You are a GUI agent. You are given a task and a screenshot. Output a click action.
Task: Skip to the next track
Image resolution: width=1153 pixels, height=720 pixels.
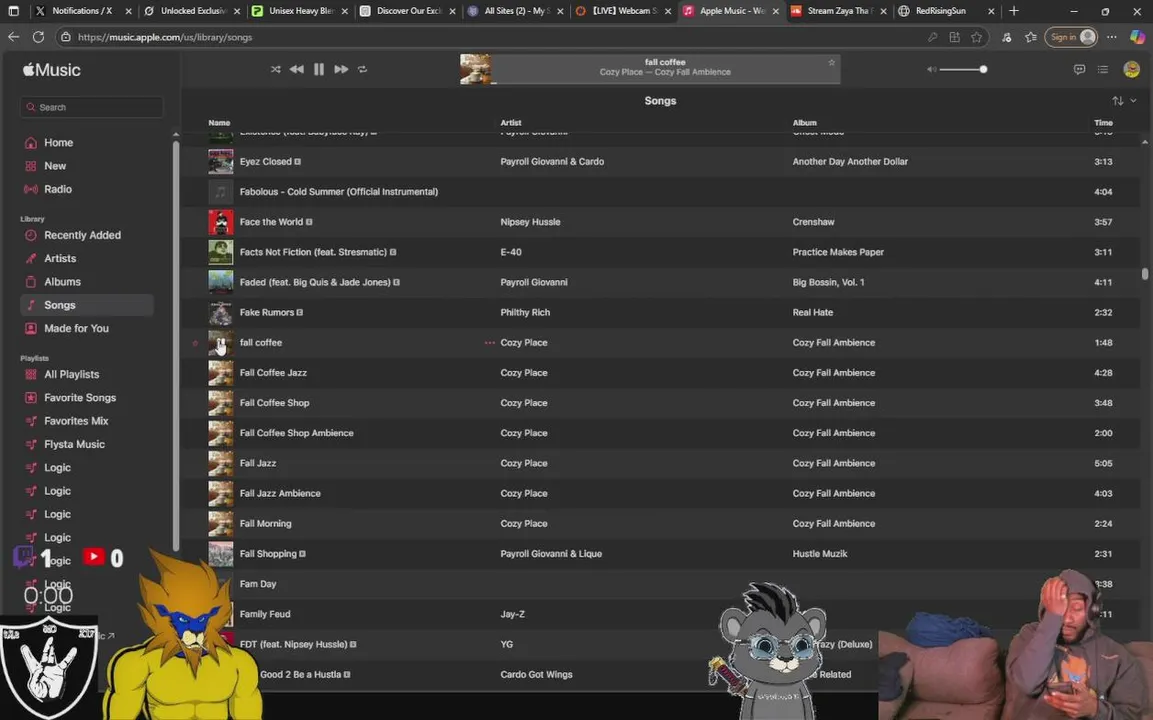340,69
